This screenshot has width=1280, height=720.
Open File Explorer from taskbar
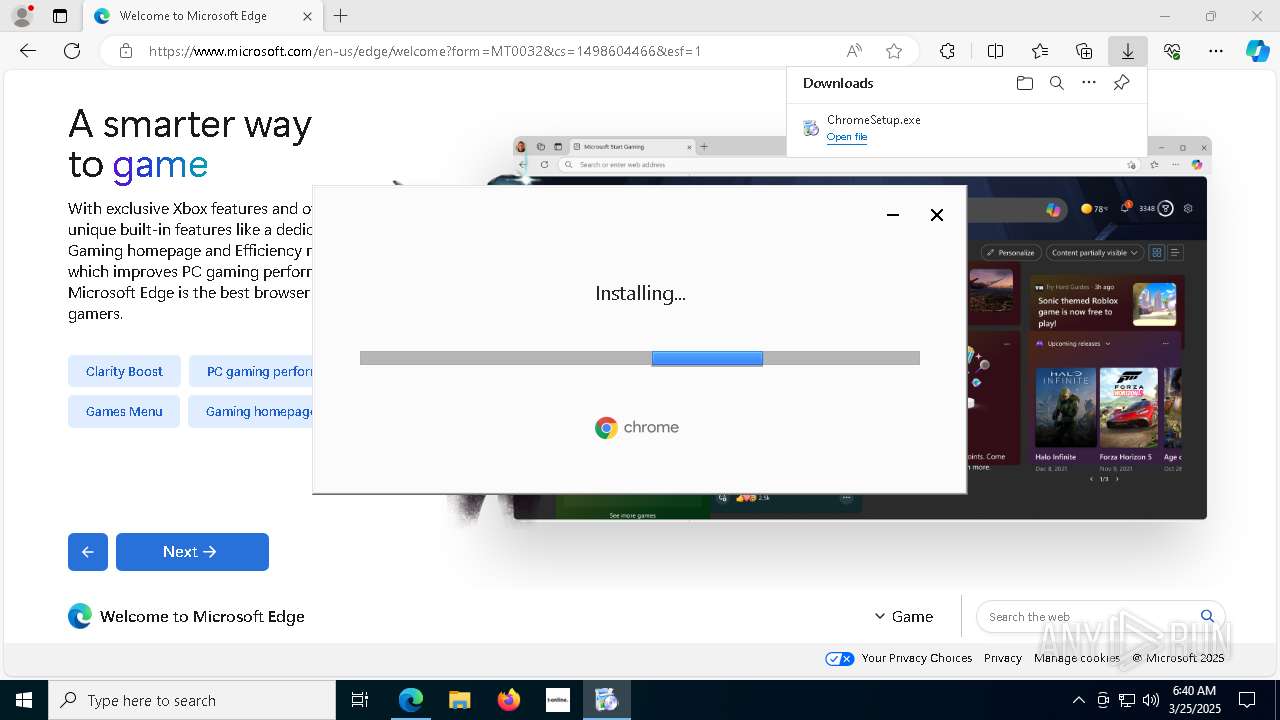(x=459, y=700)
